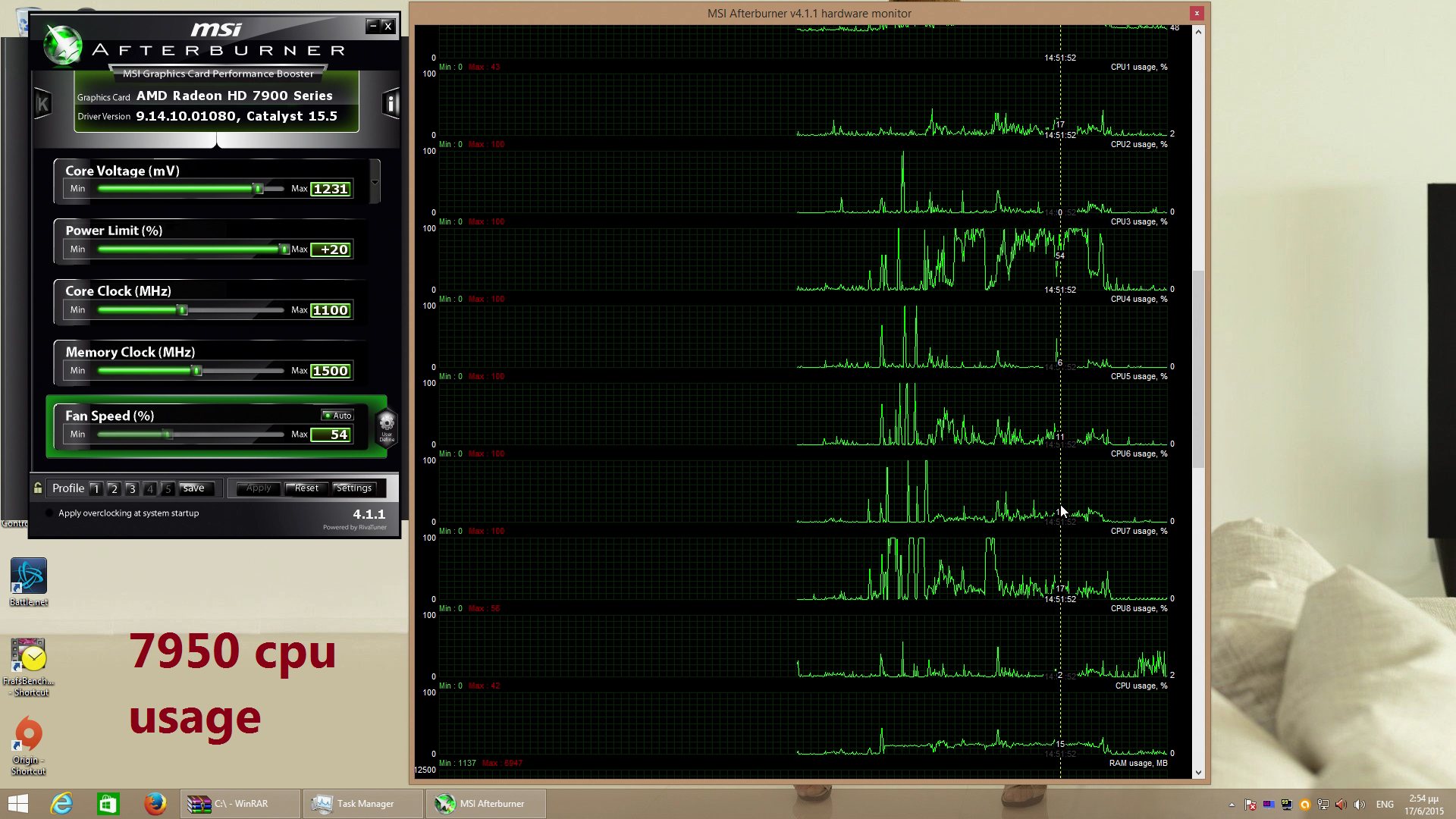Open Windows Store from taskbar

108,804
